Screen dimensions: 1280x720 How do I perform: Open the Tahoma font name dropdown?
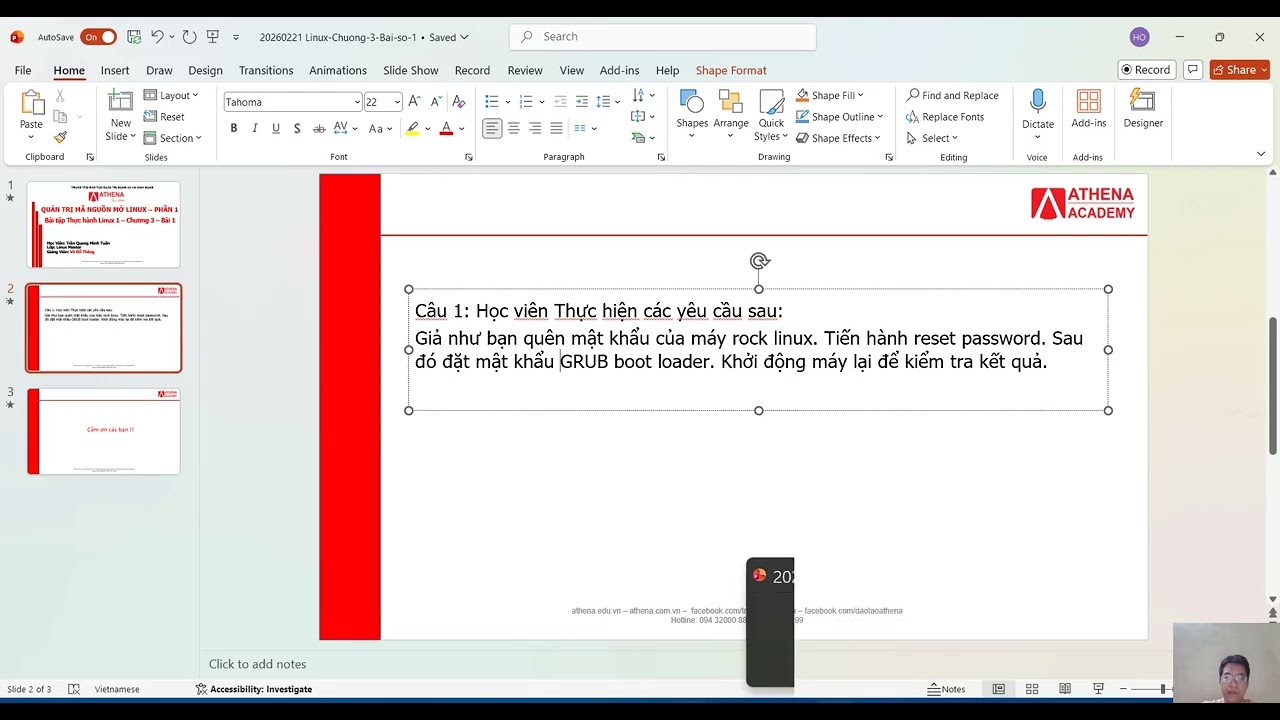357,102
